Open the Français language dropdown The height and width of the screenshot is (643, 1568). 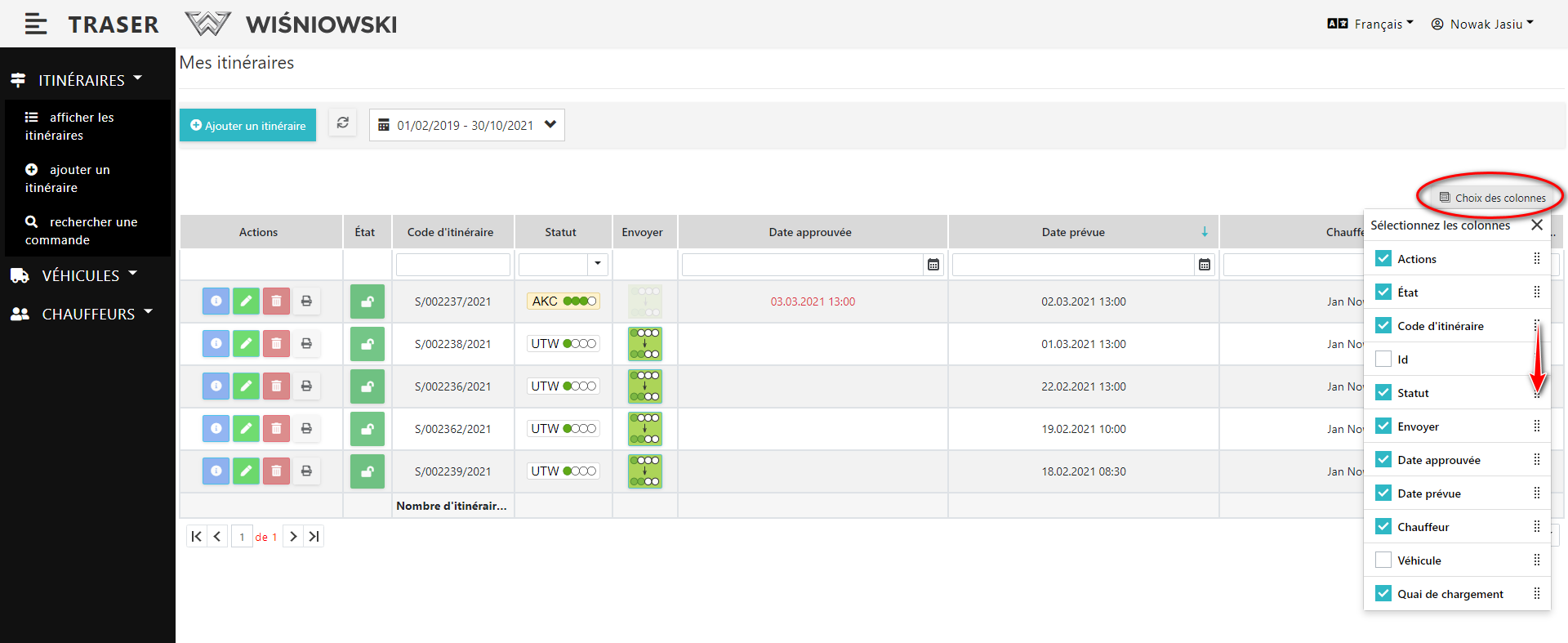pos(1370,25)
